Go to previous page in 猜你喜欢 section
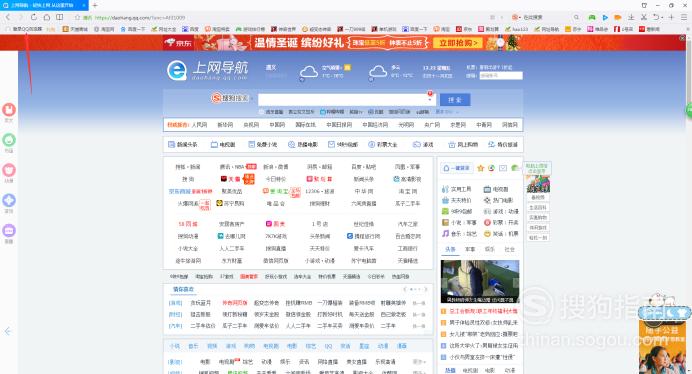 click(405, 289)
